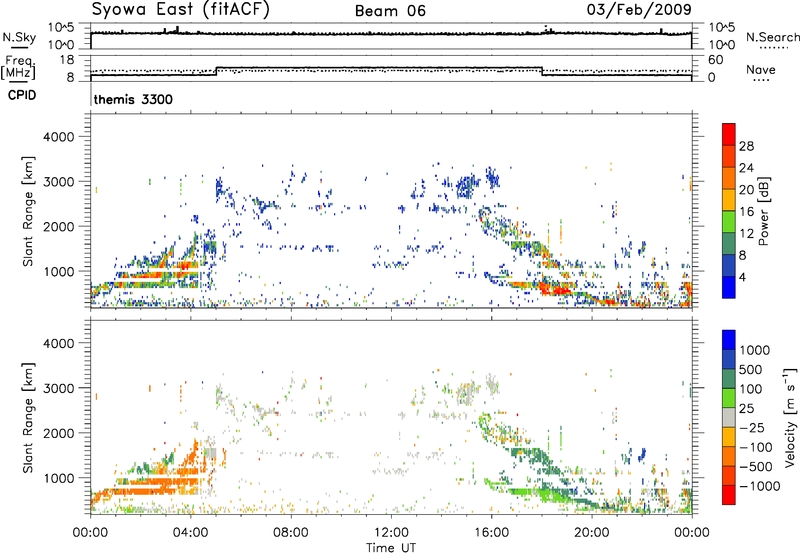Viewport: 800px width, 554px height.
Task: Click the 'Slant Range [km]' label of velocity panel
Action: 28,417
